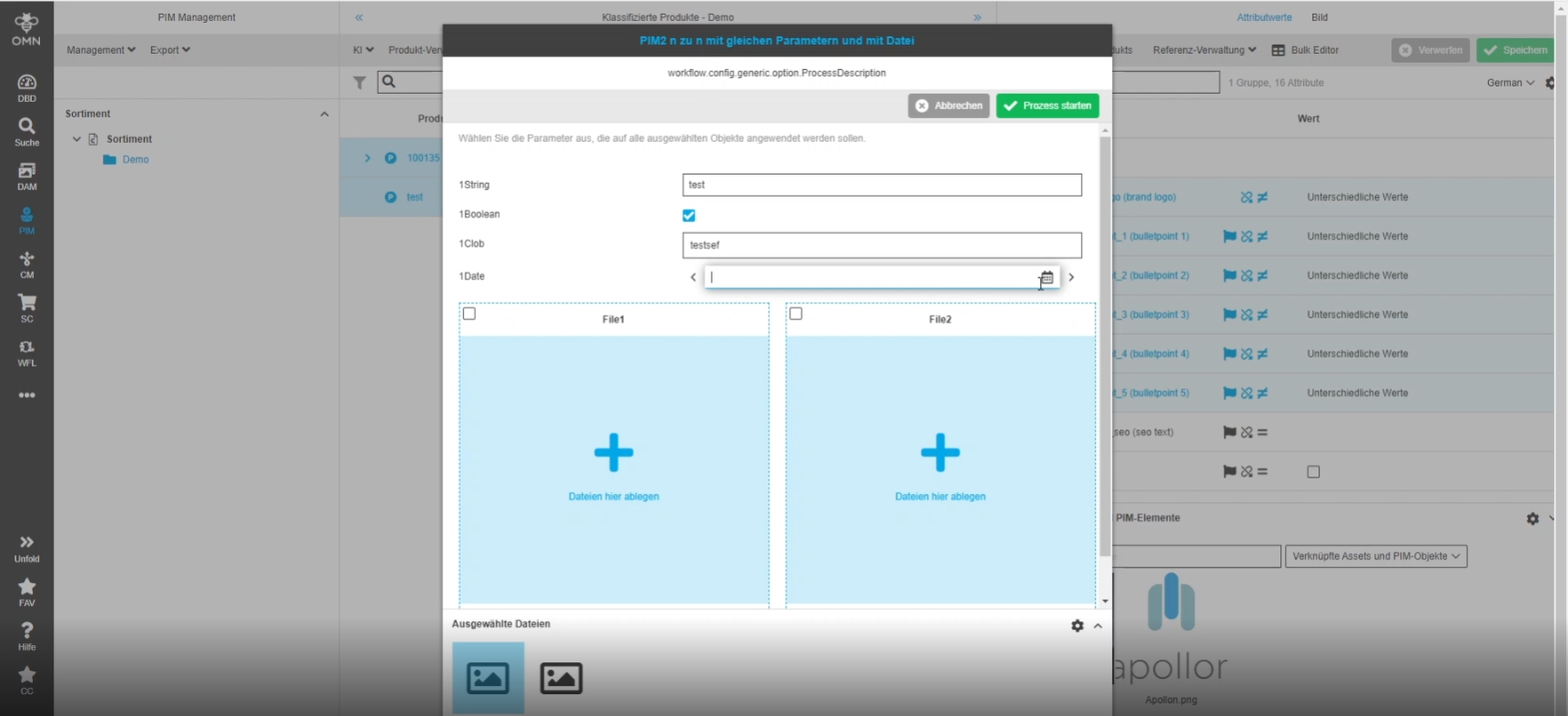Click the flag icon for bulletpoint 5
The image size is (1568, 716).
(1229, 393)
